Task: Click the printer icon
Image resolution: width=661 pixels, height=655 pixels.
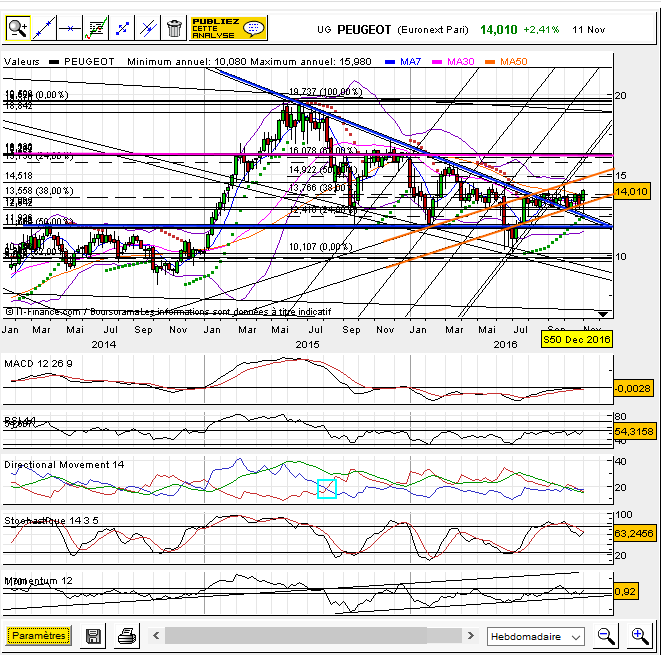Action: tap(126, 636)
